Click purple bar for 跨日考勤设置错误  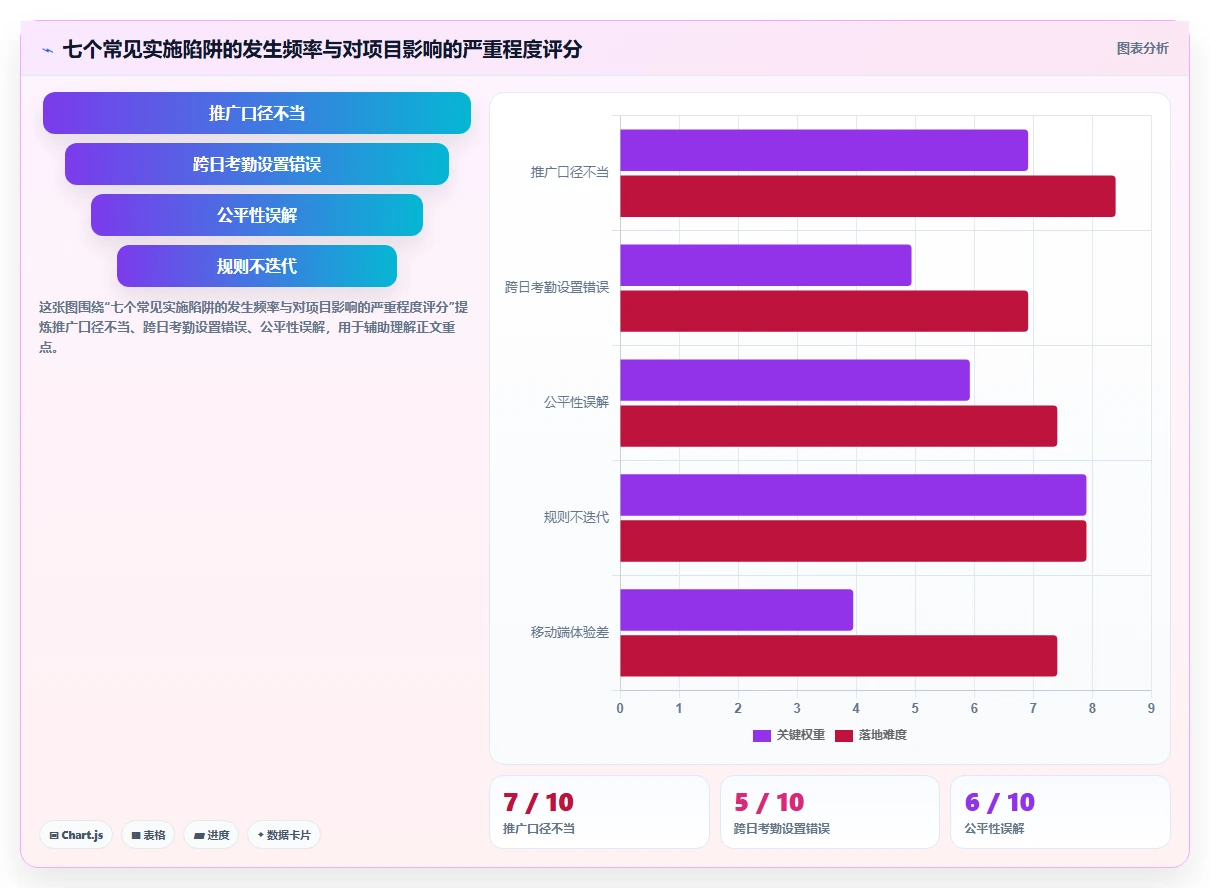[766, 265]
